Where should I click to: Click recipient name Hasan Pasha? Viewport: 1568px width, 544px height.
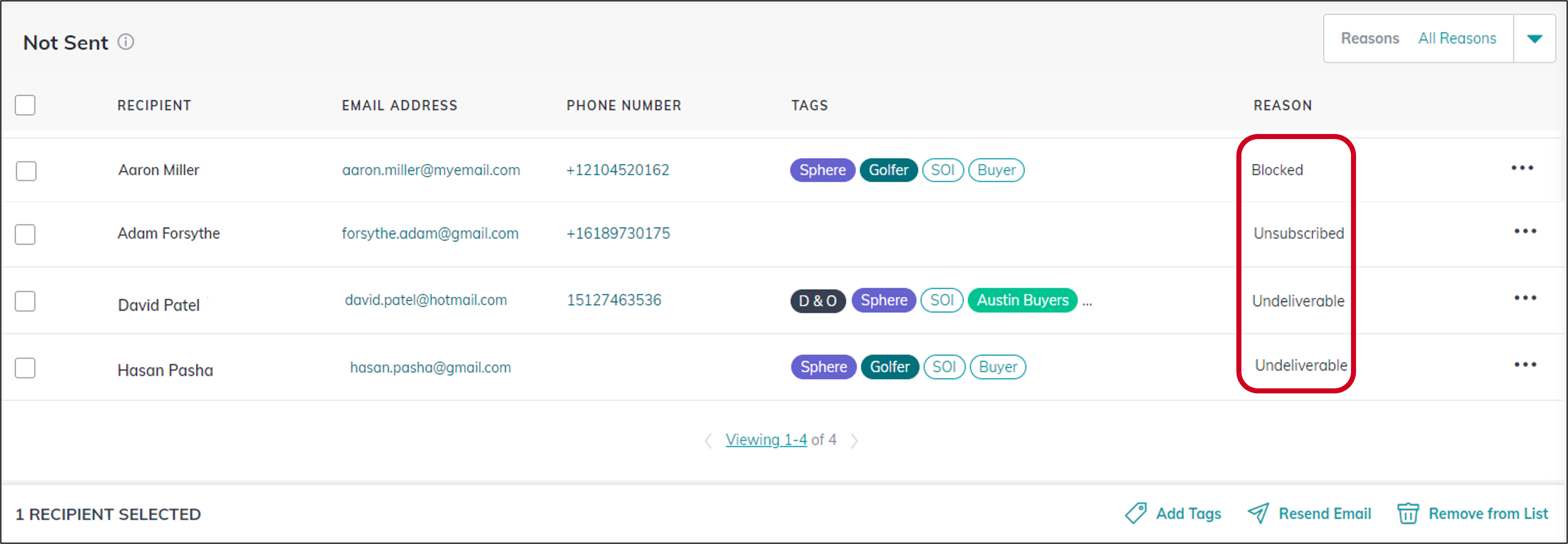pyautogui.click(x=165, y=370)
